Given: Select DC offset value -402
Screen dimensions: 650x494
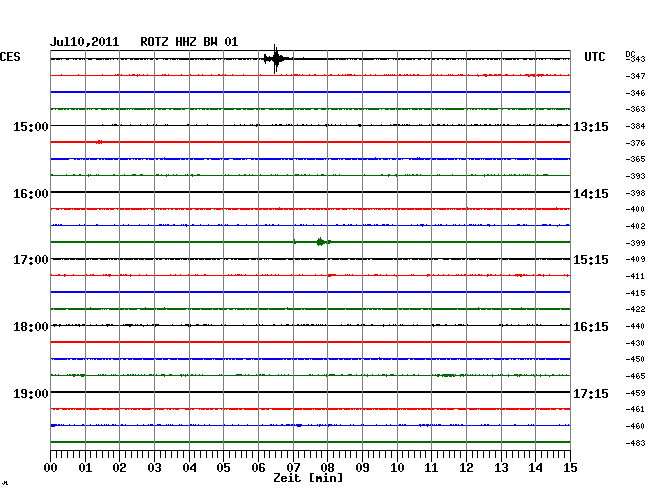Looking at the screenshot, I should 635,226.
